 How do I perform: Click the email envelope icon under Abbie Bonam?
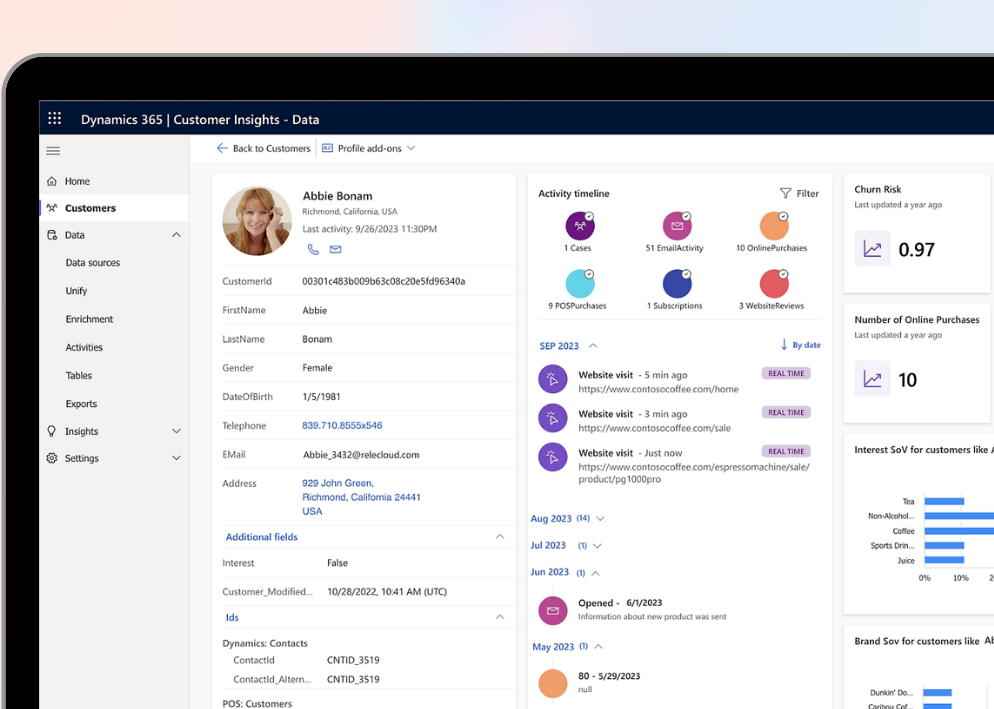335,249
